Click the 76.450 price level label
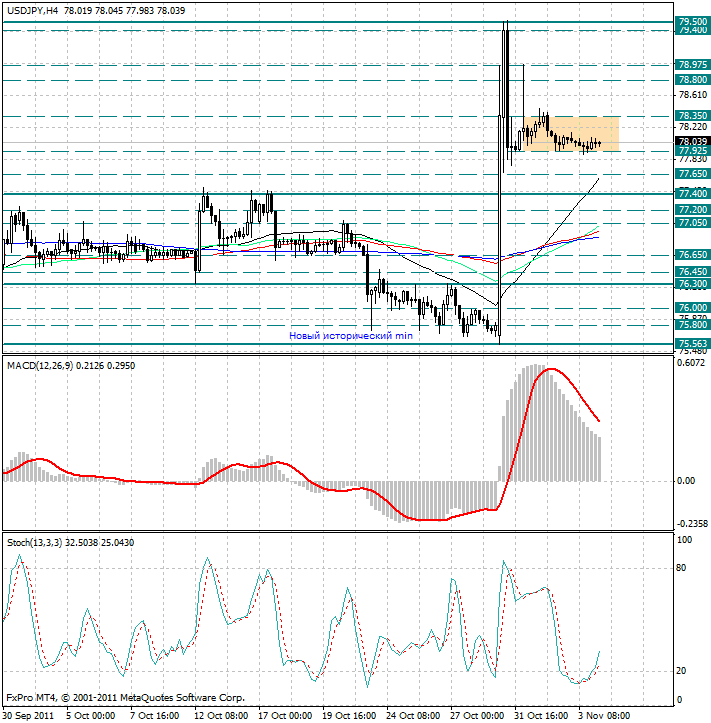 point(693,272)
